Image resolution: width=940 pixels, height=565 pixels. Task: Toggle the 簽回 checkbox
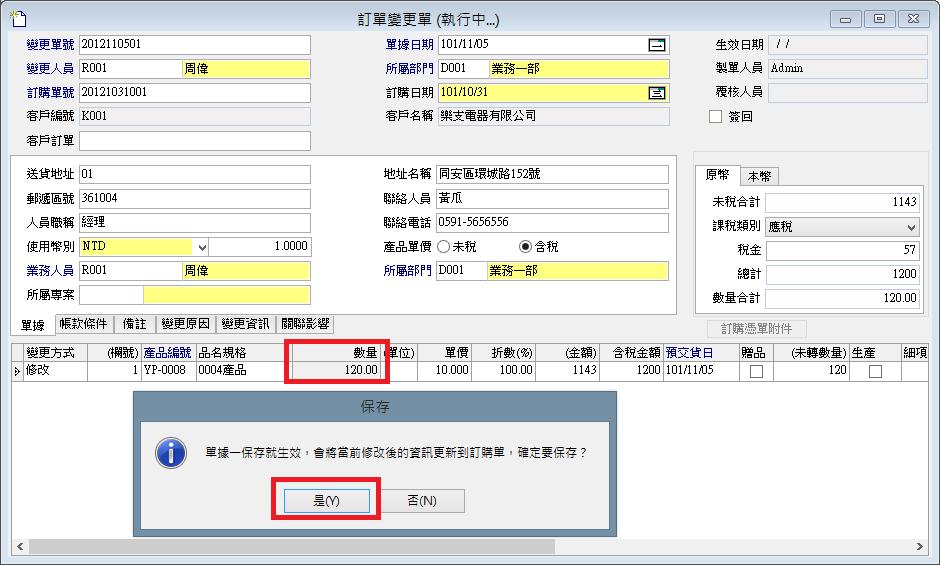pos(715,117)
